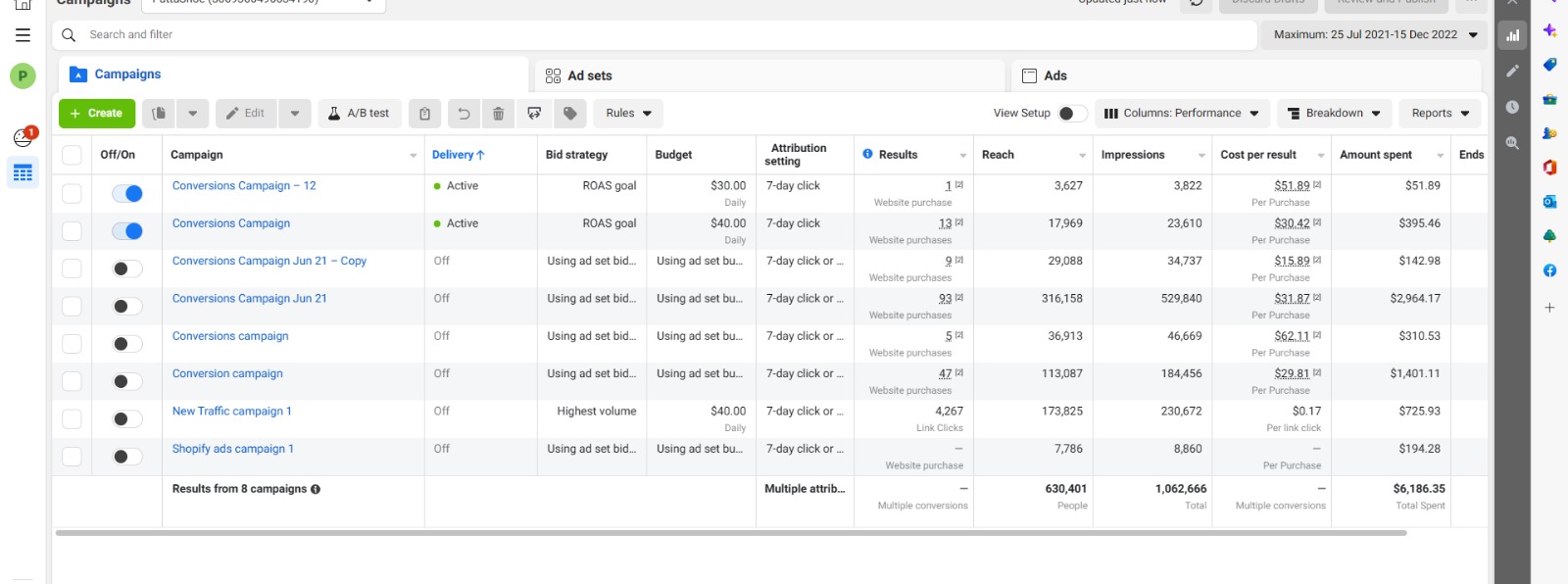Open the green P account avatar
1568x584 pixels.
click(23, 75)
